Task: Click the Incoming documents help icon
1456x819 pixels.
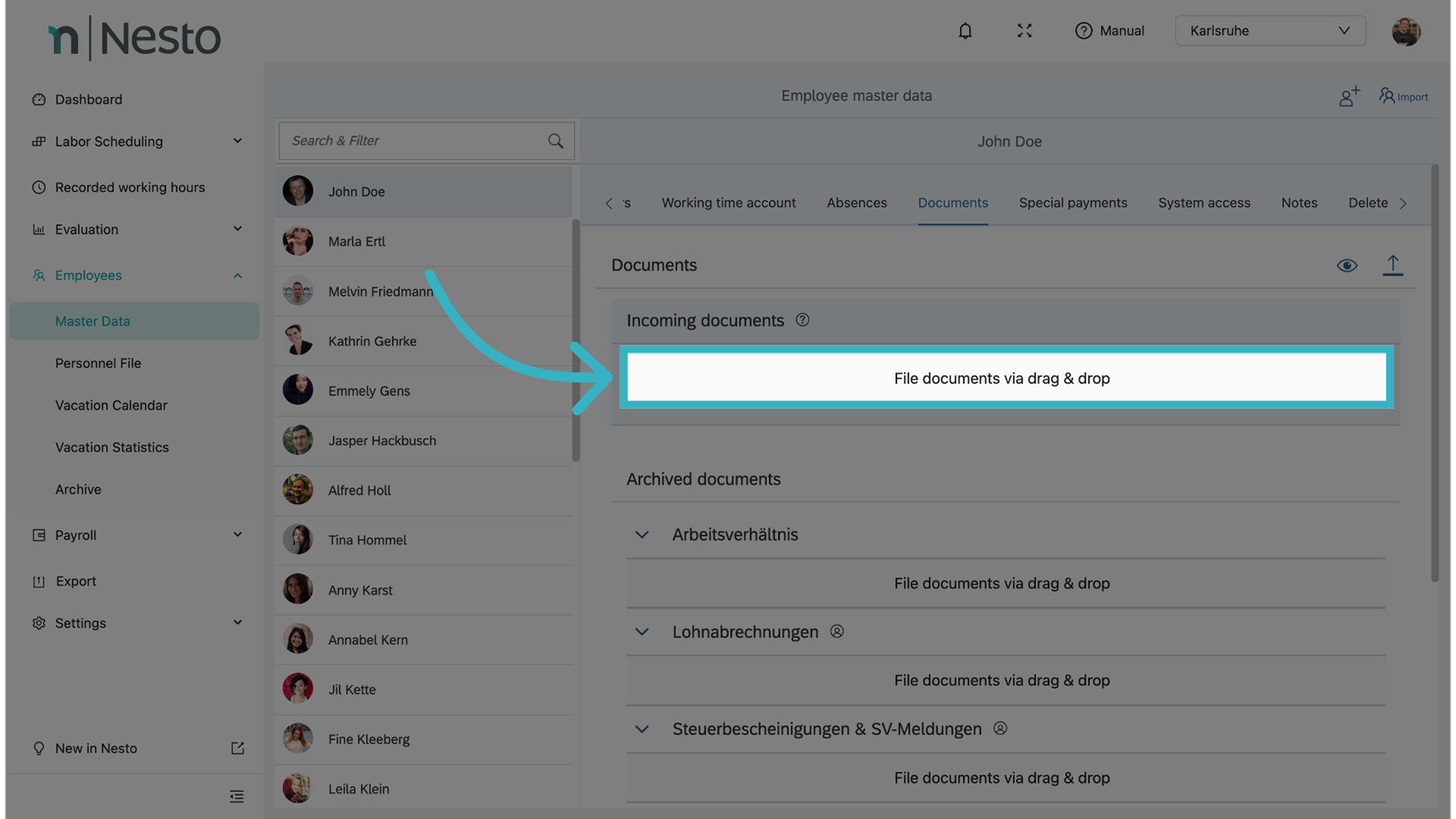Action: 802,320
